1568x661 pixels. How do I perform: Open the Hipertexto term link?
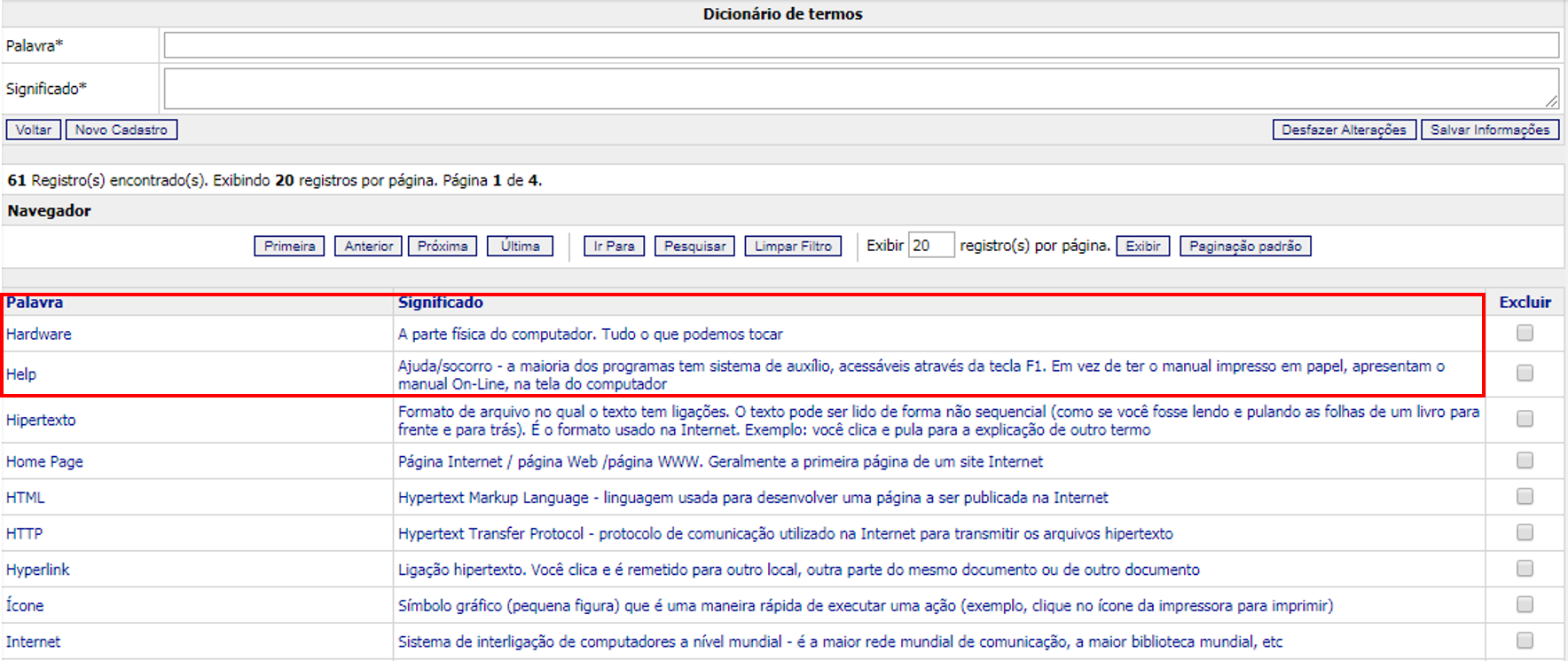coord(41,420)
